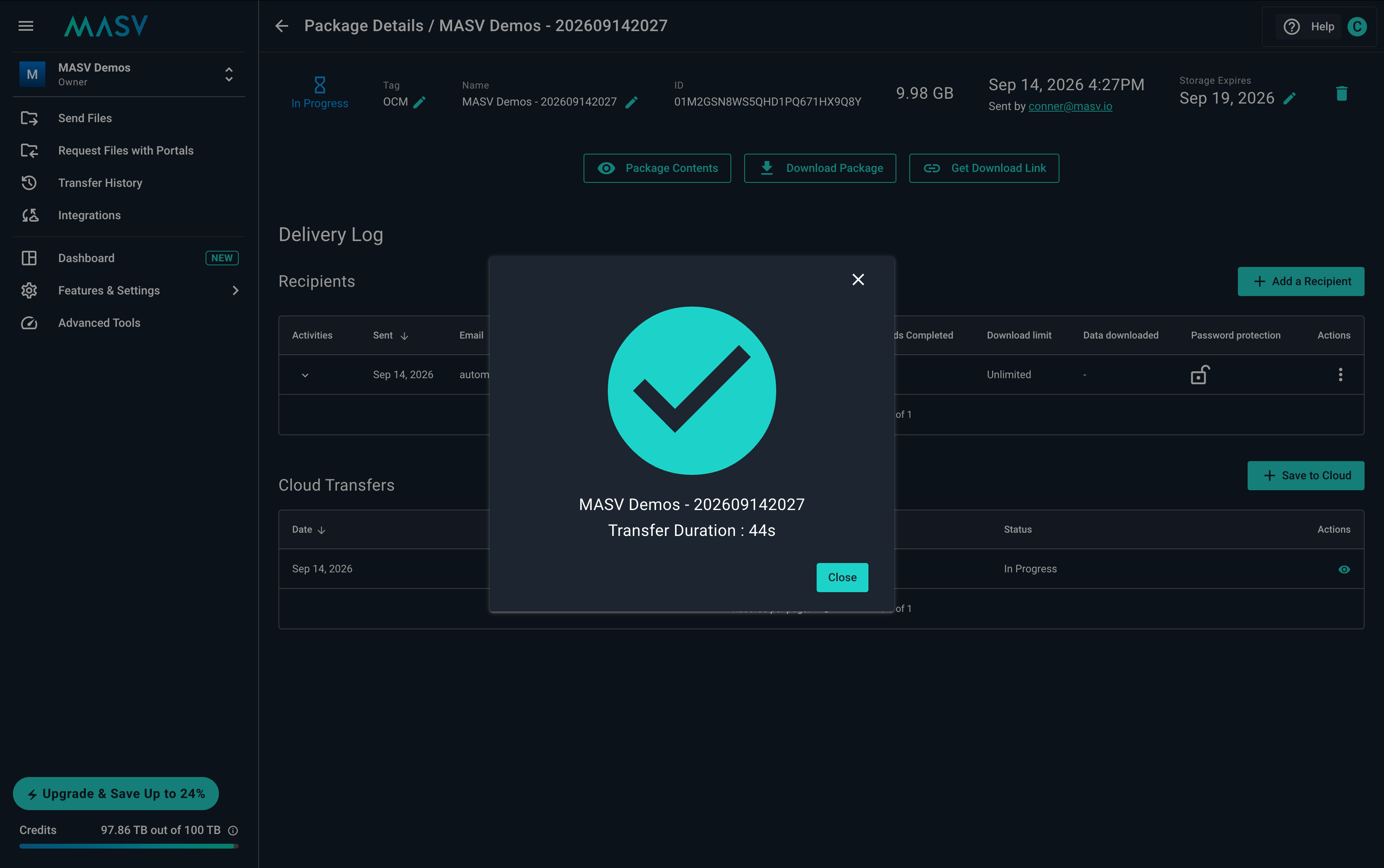Open the Help button
Viewport: 1384px width, 868px height.
point(1308,26)
